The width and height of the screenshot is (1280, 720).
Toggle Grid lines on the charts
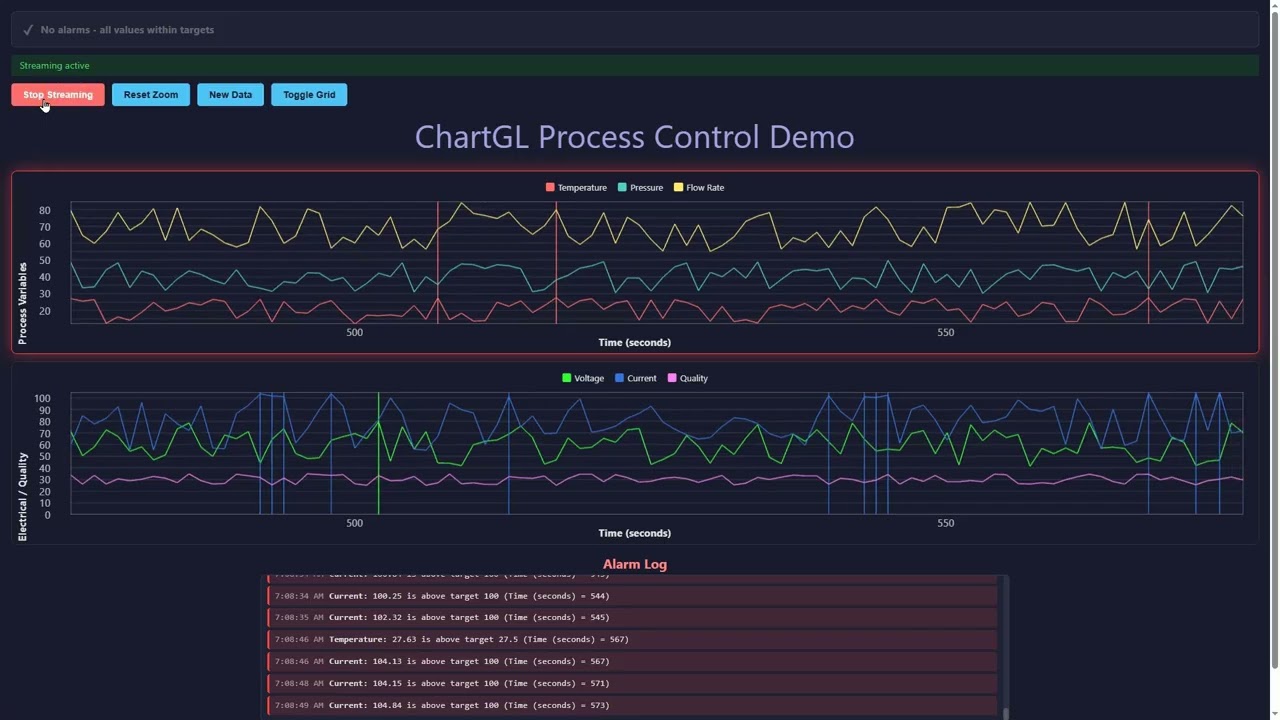(309, 95)
